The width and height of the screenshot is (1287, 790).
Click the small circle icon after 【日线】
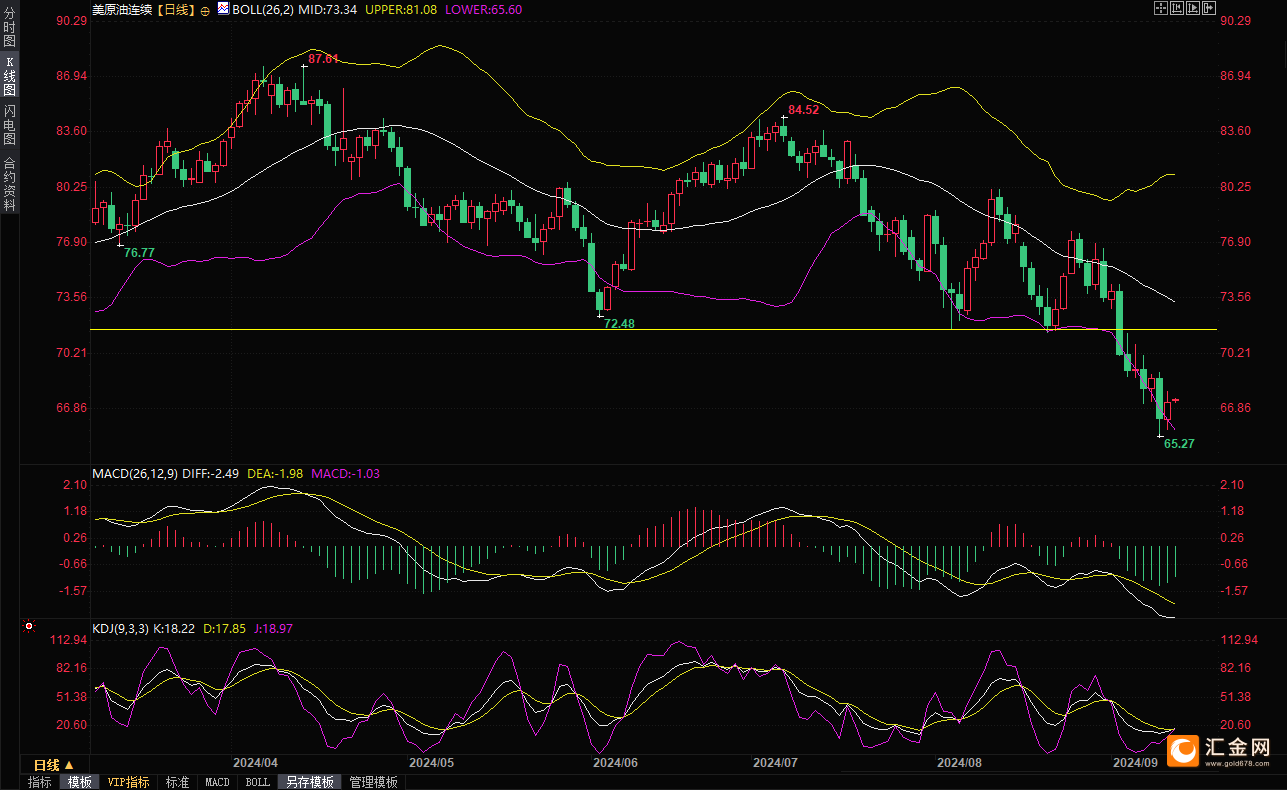click(x=205, y=10)
